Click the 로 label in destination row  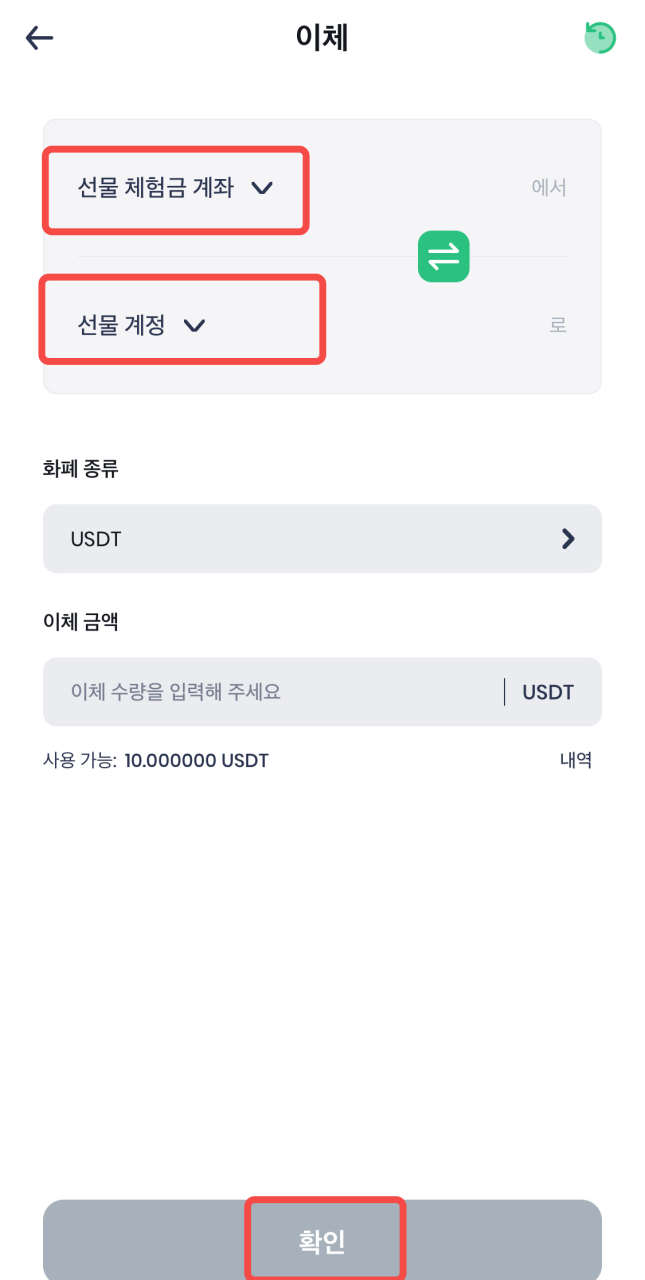(x=558, y=325)
